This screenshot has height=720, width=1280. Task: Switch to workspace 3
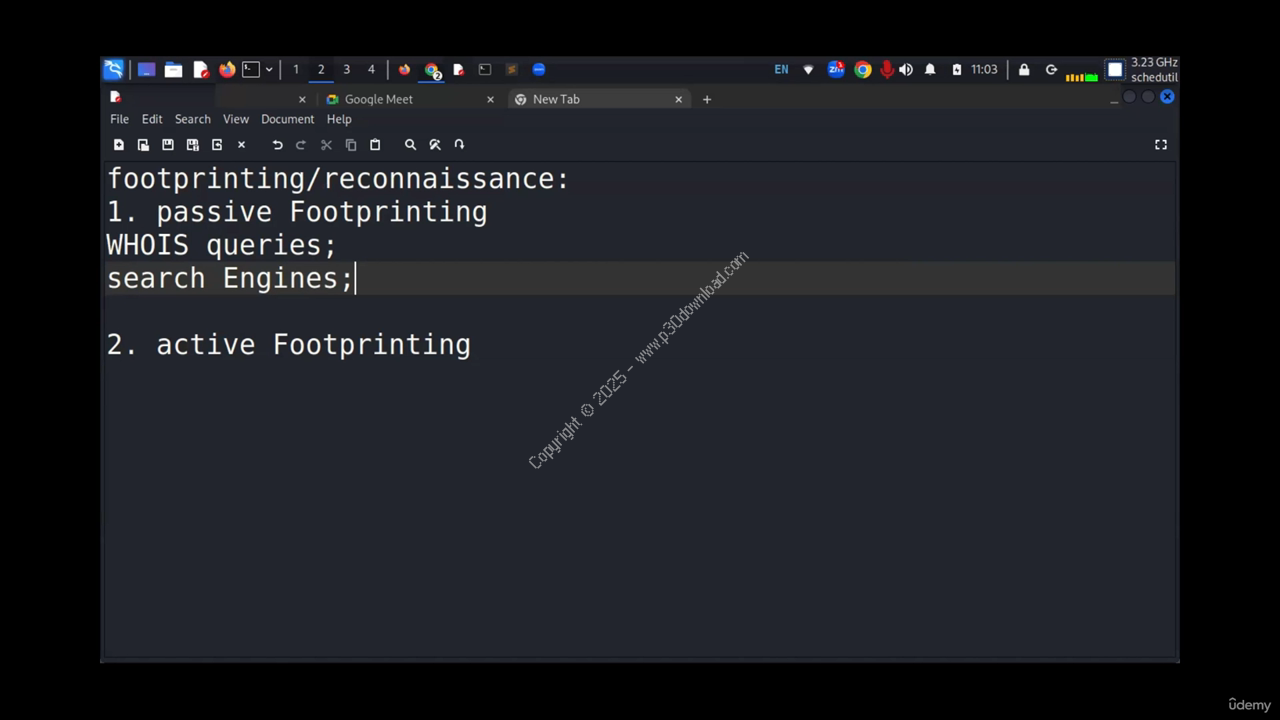[x=346, y=70]
